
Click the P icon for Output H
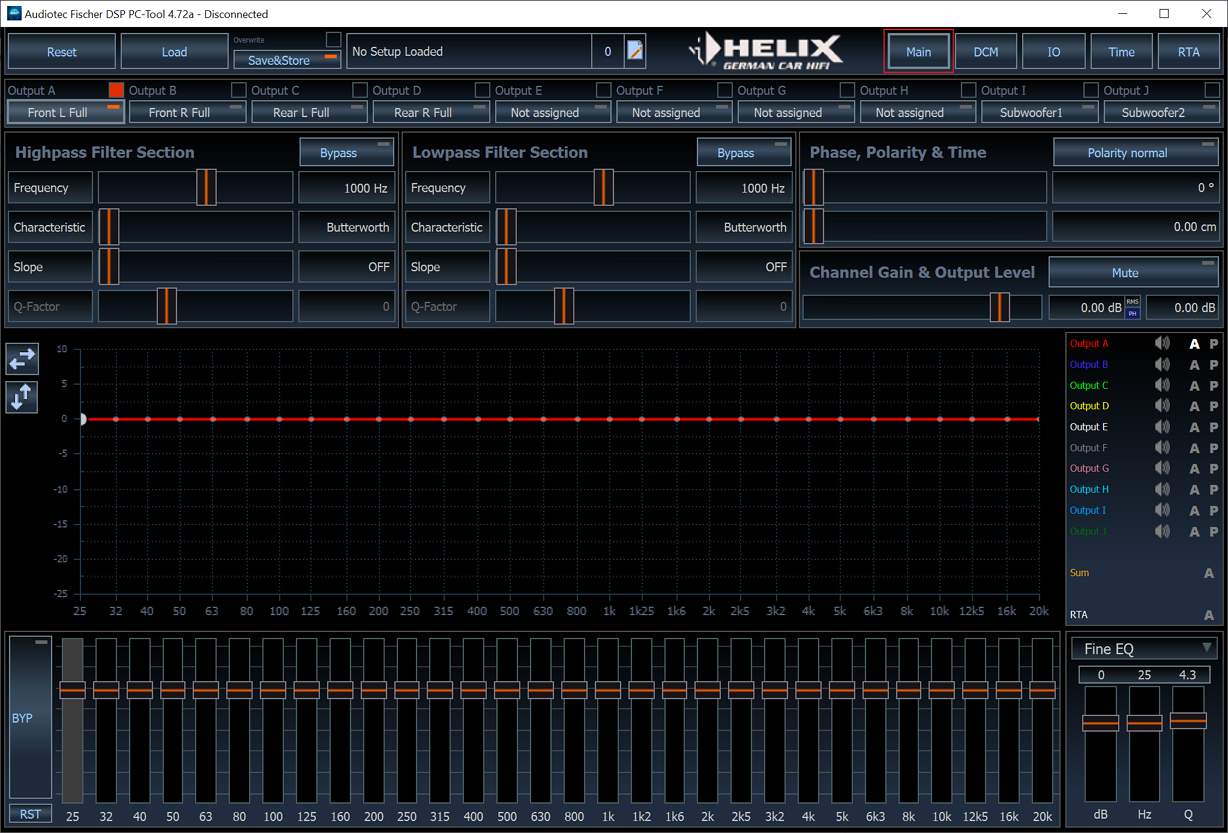click(x=1214, y=490)
